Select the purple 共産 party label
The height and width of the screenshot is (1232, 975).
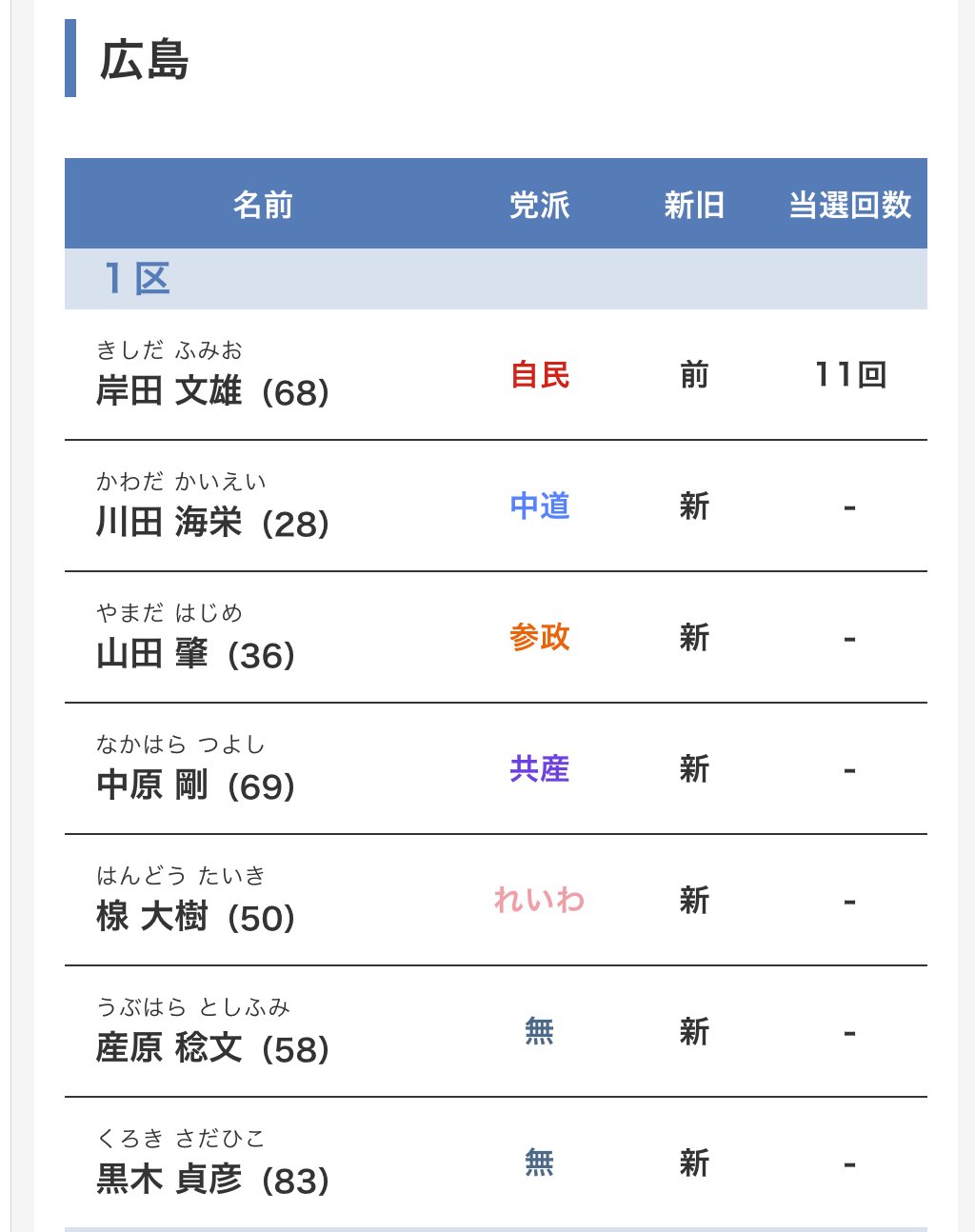click(x=540, y=769)
